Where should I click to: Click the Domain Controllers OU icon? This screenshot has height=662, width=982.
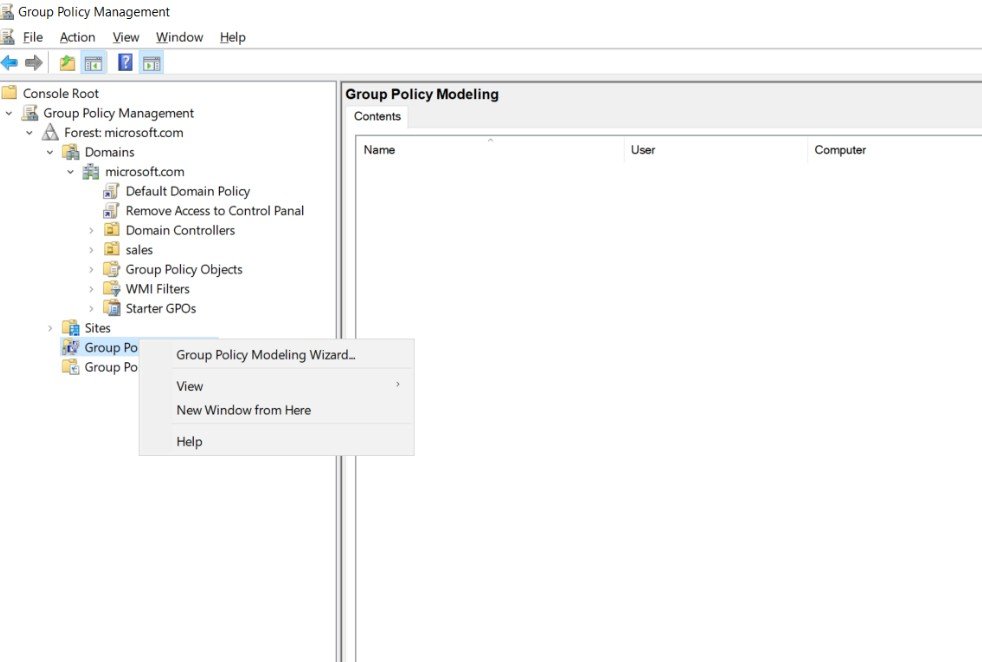(111, 230)
